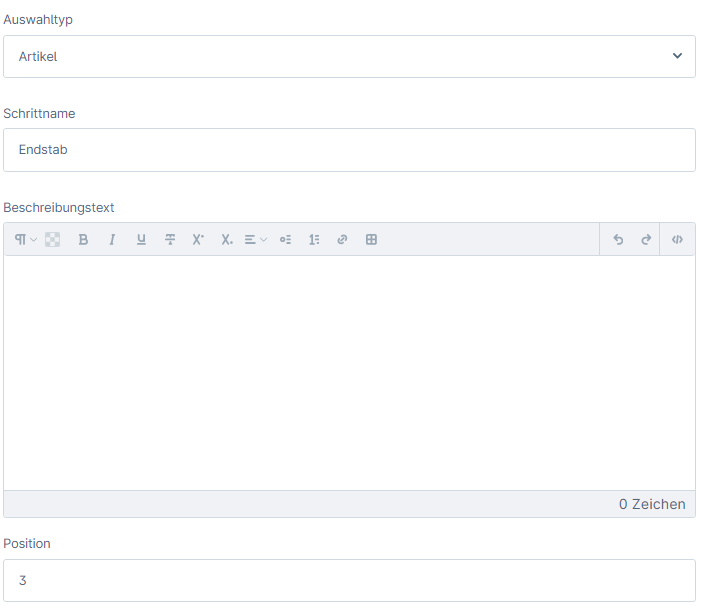Click the '0 Zeichen' character counter
This screenshot has width=703, height=609.
[x=652, y=504]
